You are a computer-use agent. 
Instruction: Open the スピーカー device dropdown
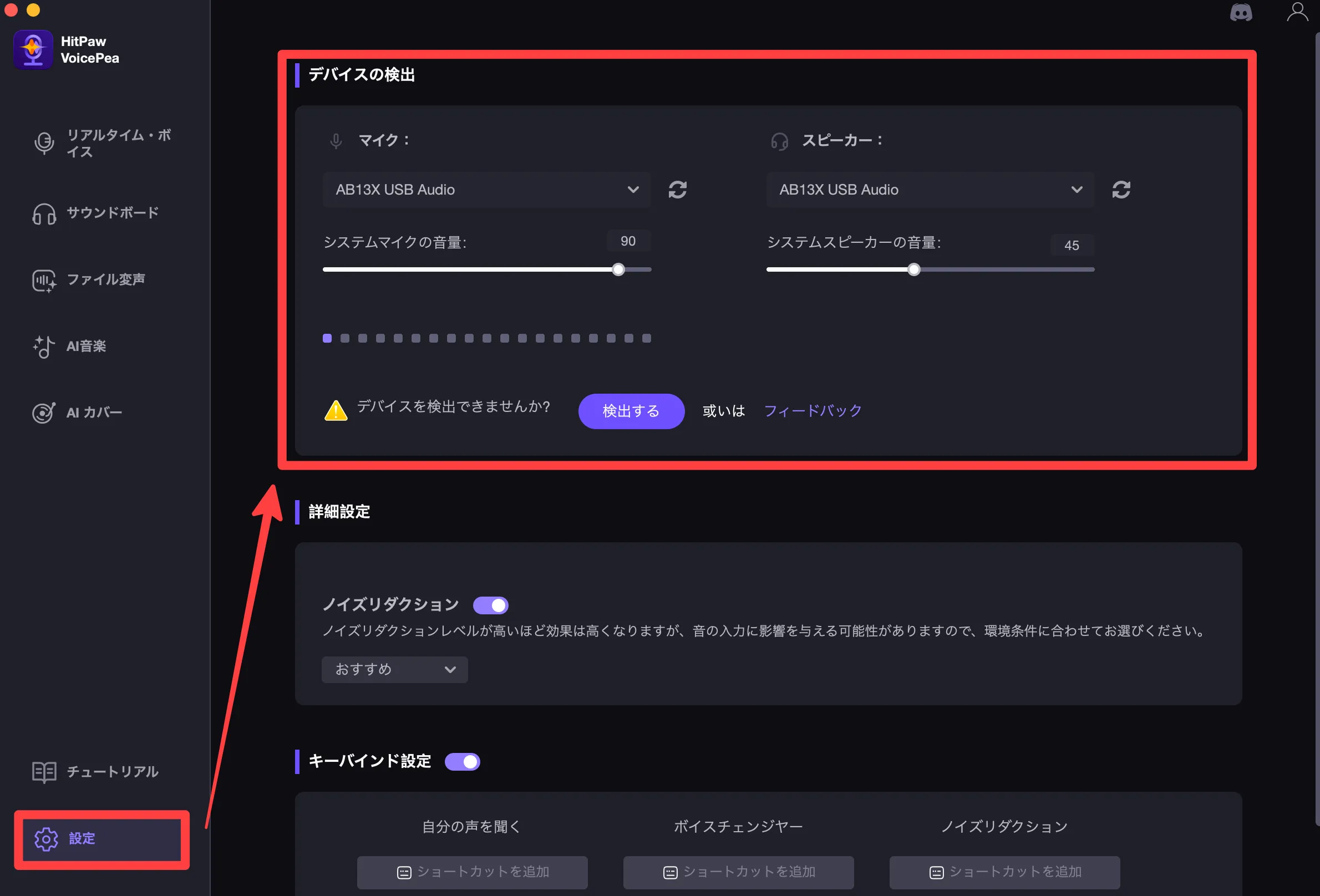(930, 190)
